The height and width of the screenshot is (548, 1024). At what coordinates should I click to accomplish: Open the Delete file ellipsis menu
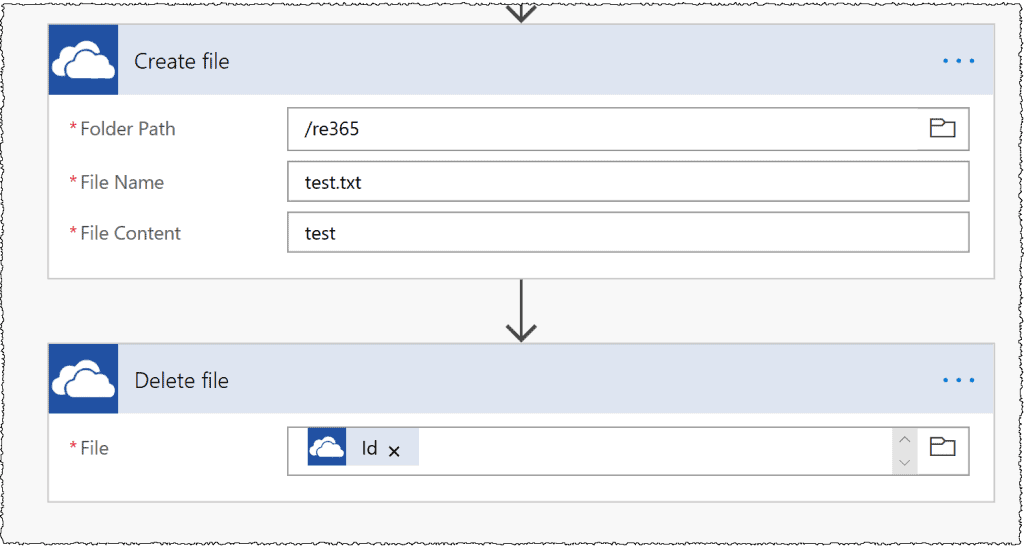(959, 379)
